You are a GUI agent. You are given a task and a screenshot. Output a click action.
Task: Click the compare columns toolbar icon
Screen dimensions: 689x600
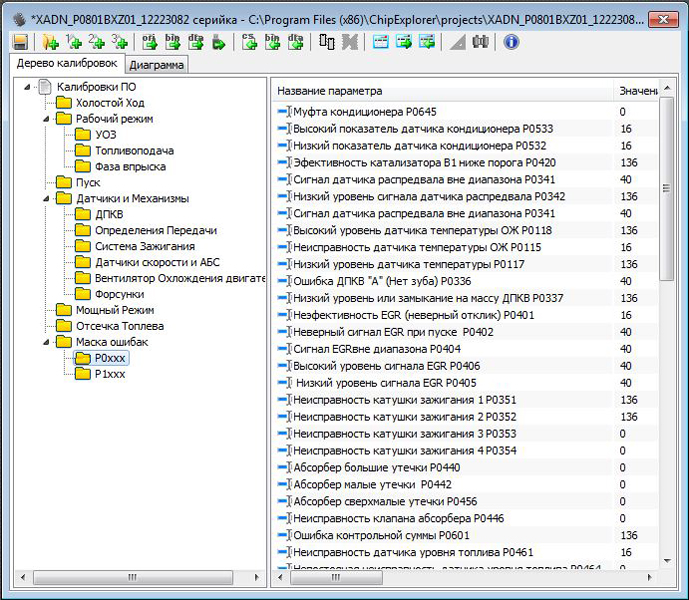326,41
